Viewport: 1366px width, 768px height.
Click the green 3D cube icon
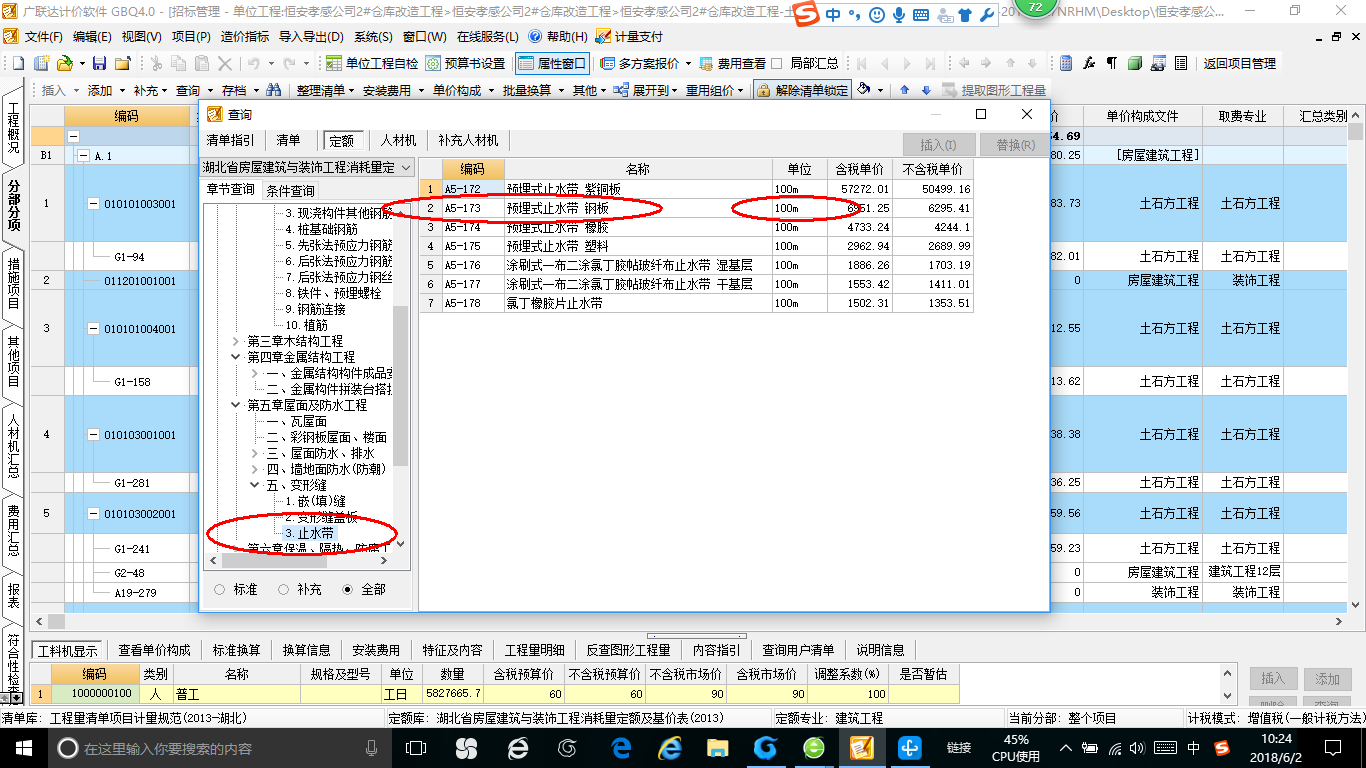[x=1135, y=63]
